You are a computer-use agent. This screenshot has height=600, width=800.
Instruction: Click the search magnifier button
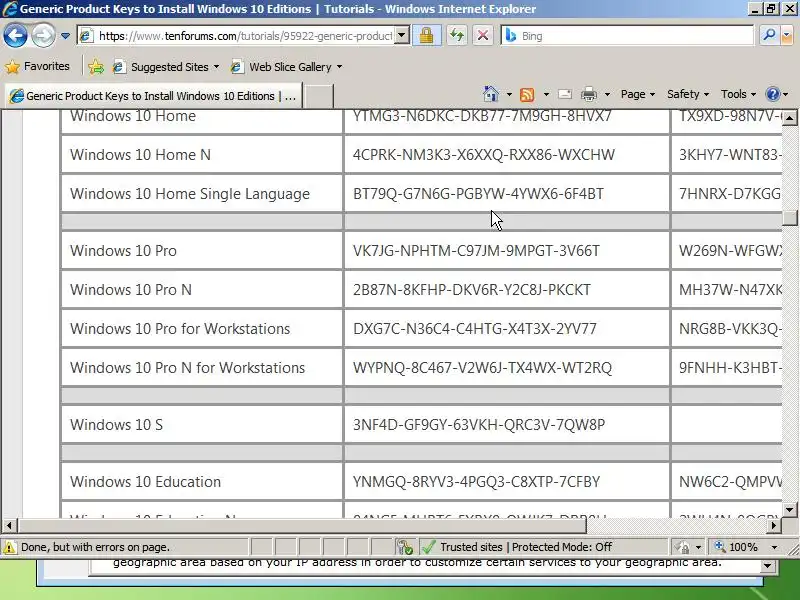coord(768,35)
